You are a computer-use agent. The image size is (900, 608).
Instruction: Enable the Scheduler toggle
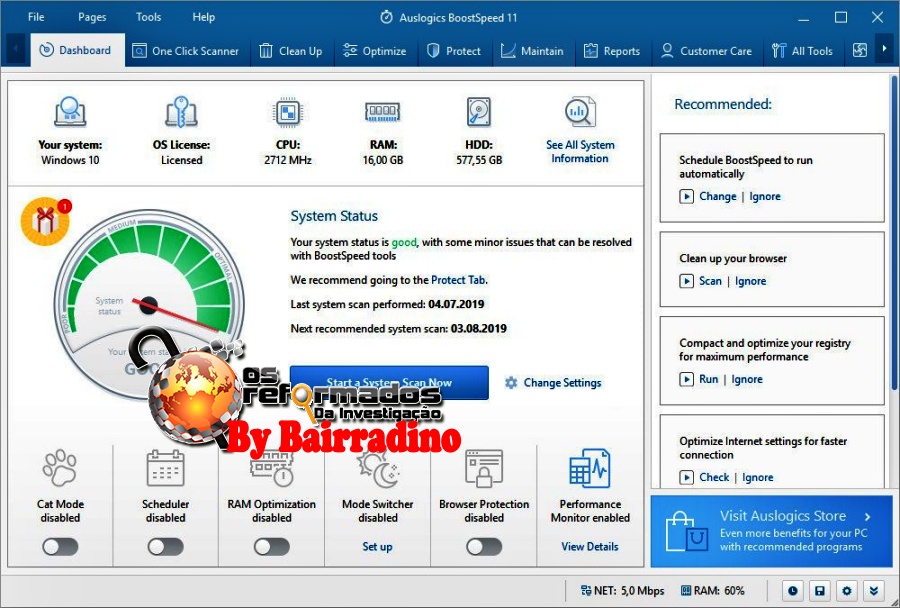165,547
